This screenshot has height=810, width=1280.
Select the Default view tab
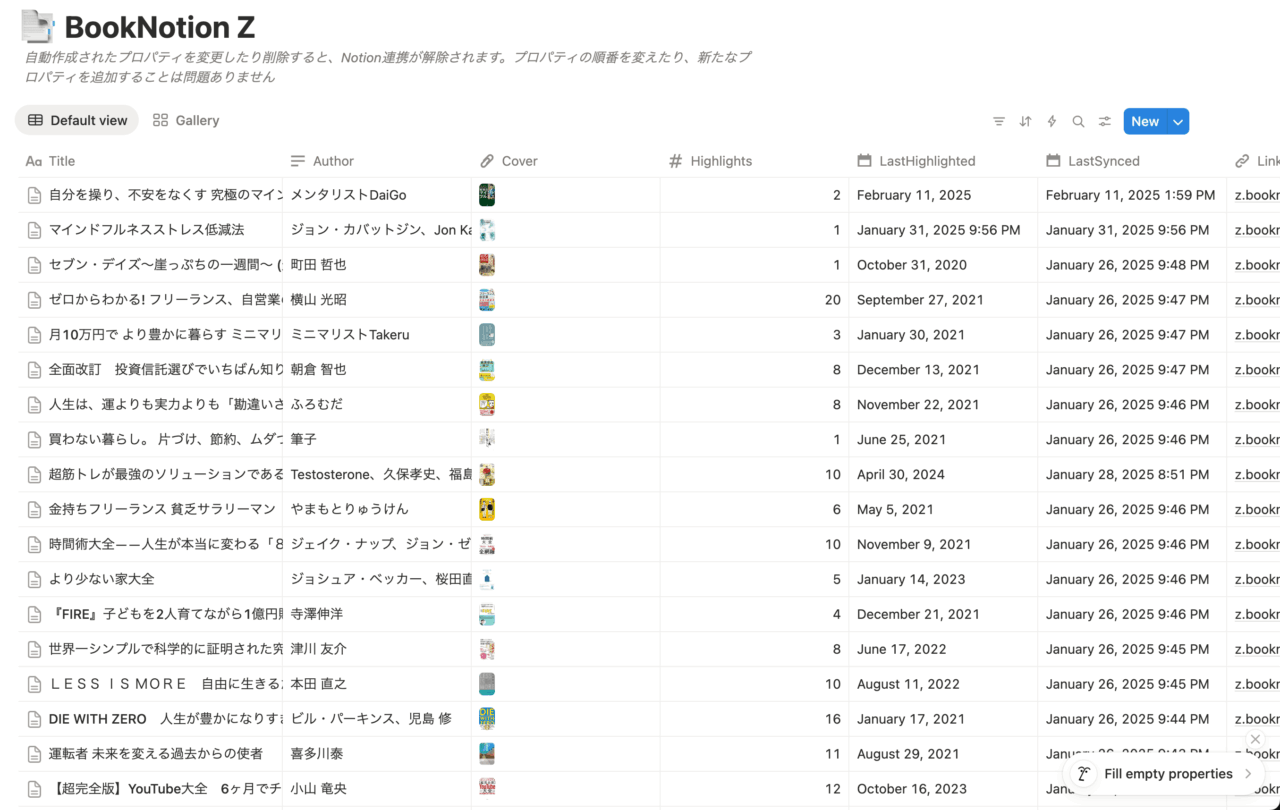pos(76,120)
